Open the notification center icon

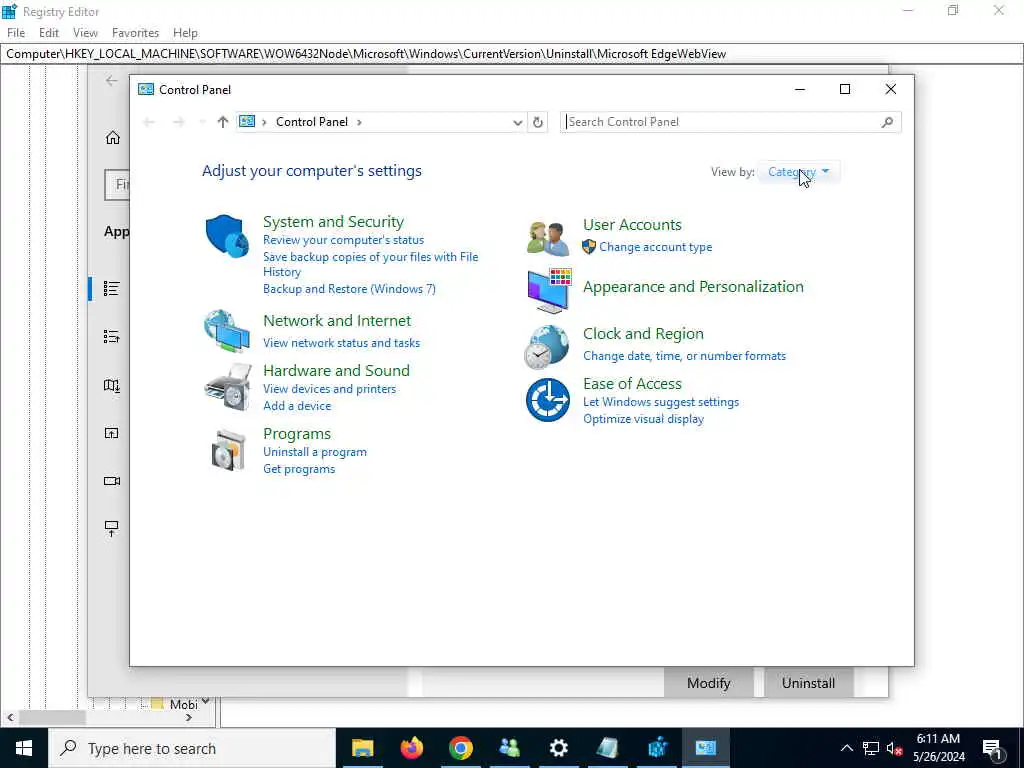[x=993, y=748]
